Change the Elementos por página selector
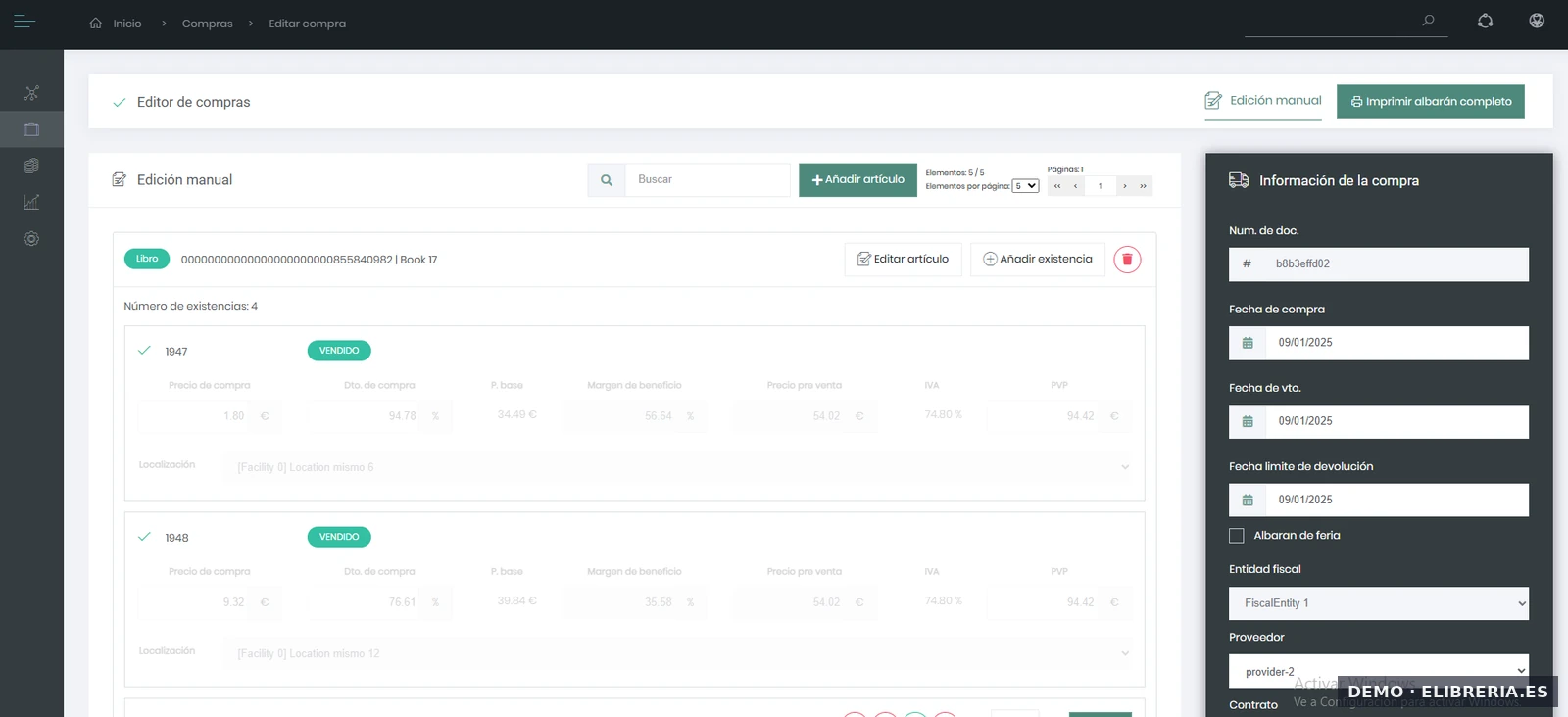Viewport: 1568px width, 717px height. tap(1025, 186)
